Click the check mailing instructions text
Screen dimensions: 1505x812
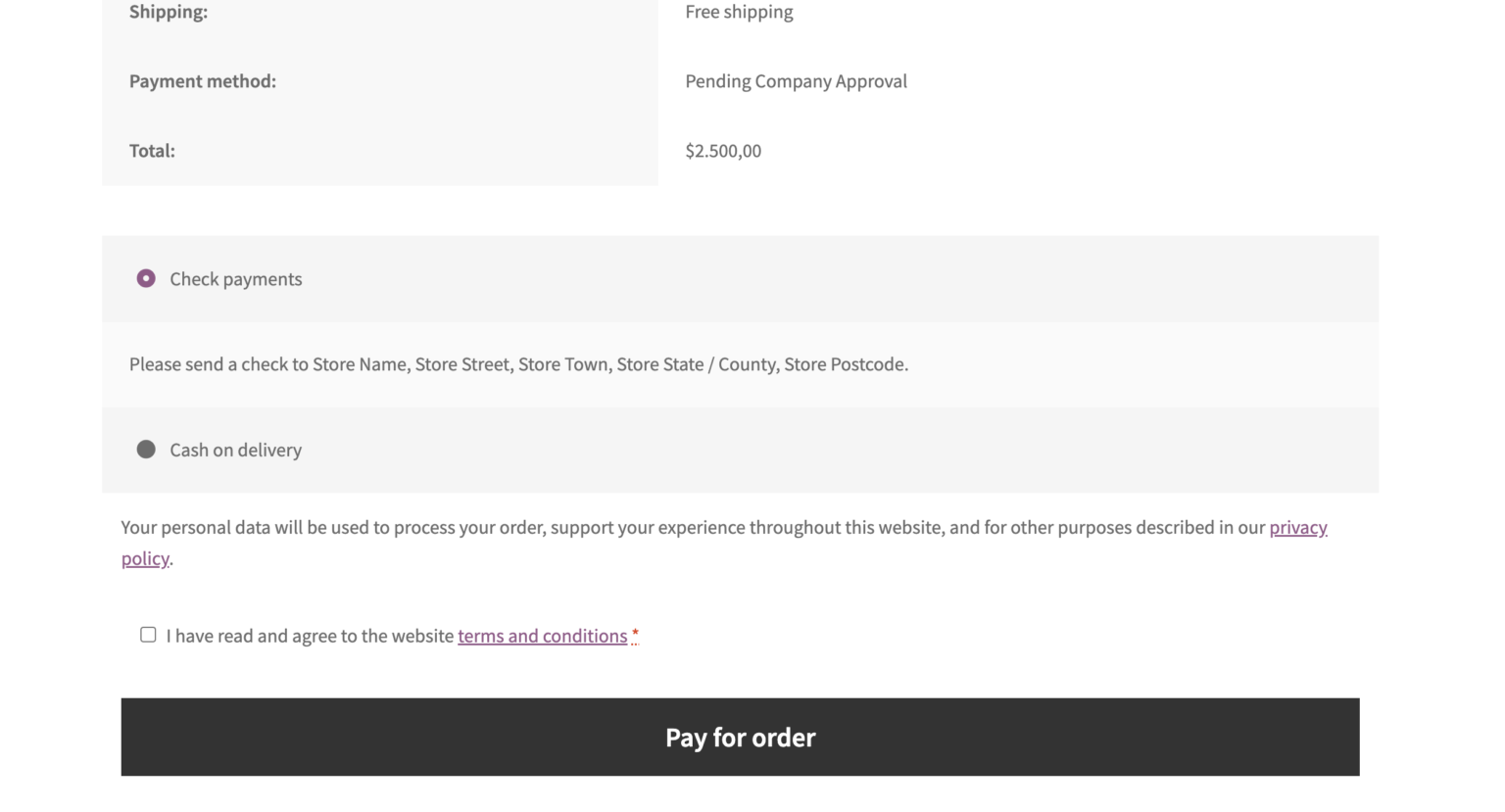(x=518, y=363)
